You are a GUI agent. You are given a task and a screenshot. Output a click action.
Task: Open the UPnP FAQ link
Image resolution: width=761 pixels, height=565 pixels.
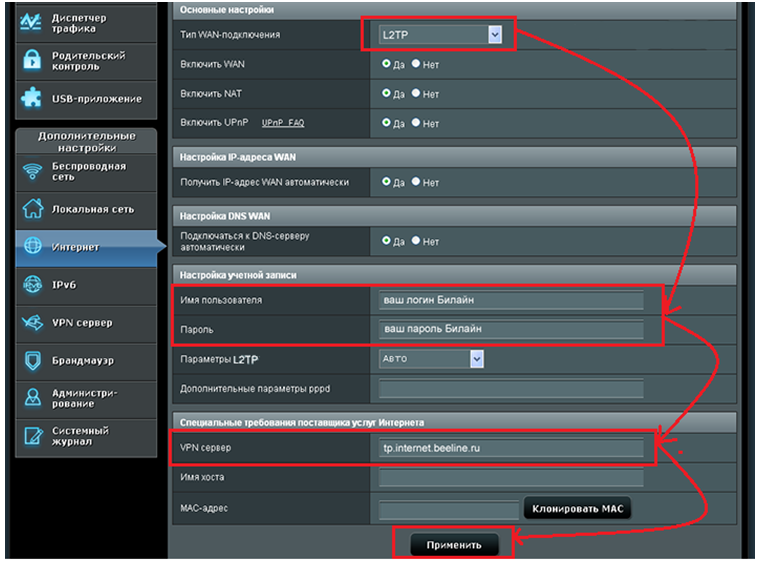click(x=283, y=123)
